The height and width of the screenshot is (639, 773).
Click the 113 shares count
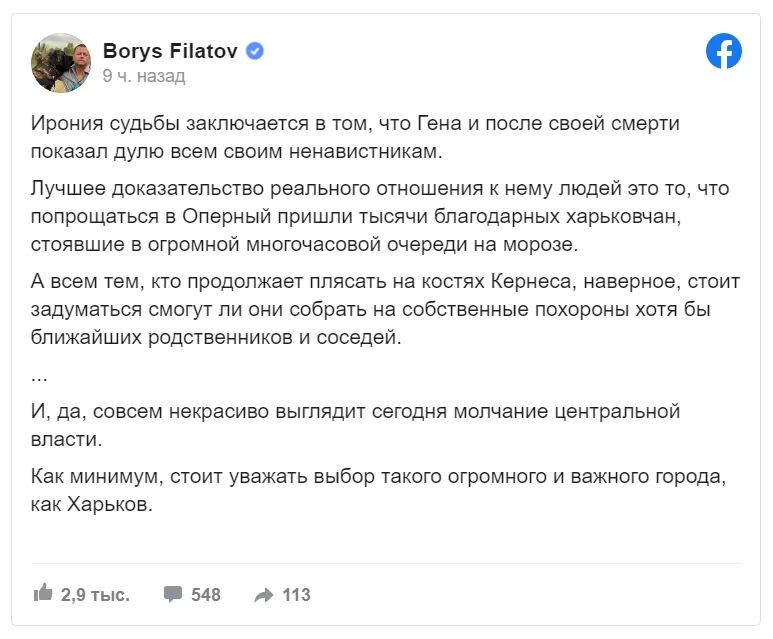point(296,595)
